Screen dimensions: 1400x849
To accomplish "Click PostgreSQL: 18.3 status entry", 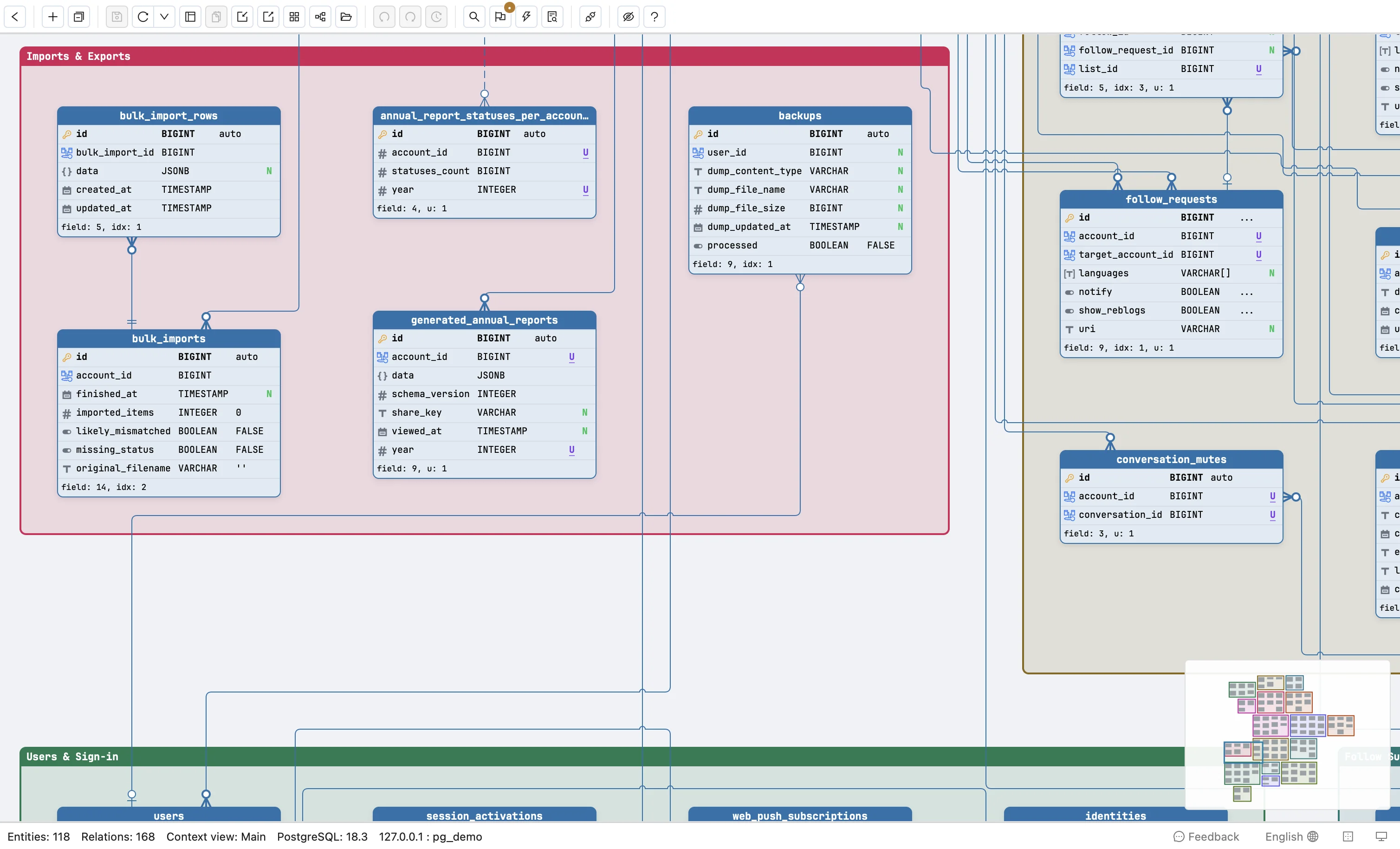I will pyautogui.click(x=322, y=836).
